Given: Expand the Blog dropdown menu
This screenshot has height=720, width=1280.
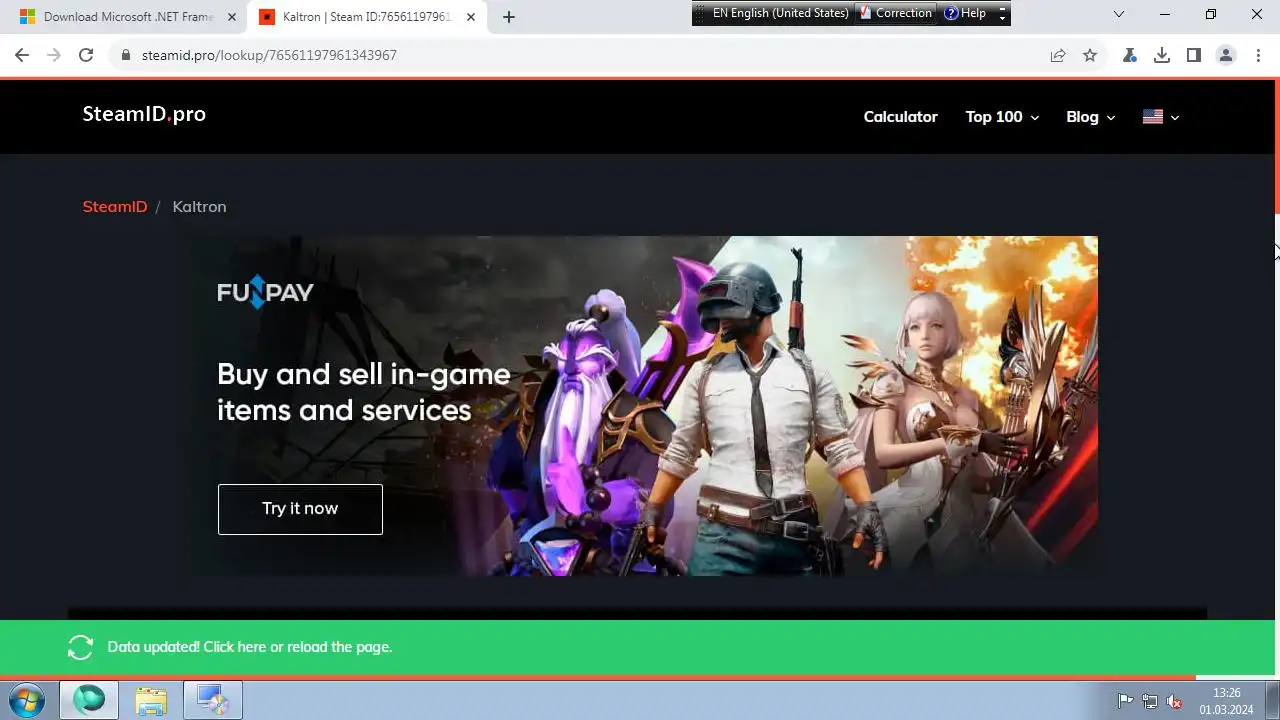Looking at the screenshot, I should 1090,117.
